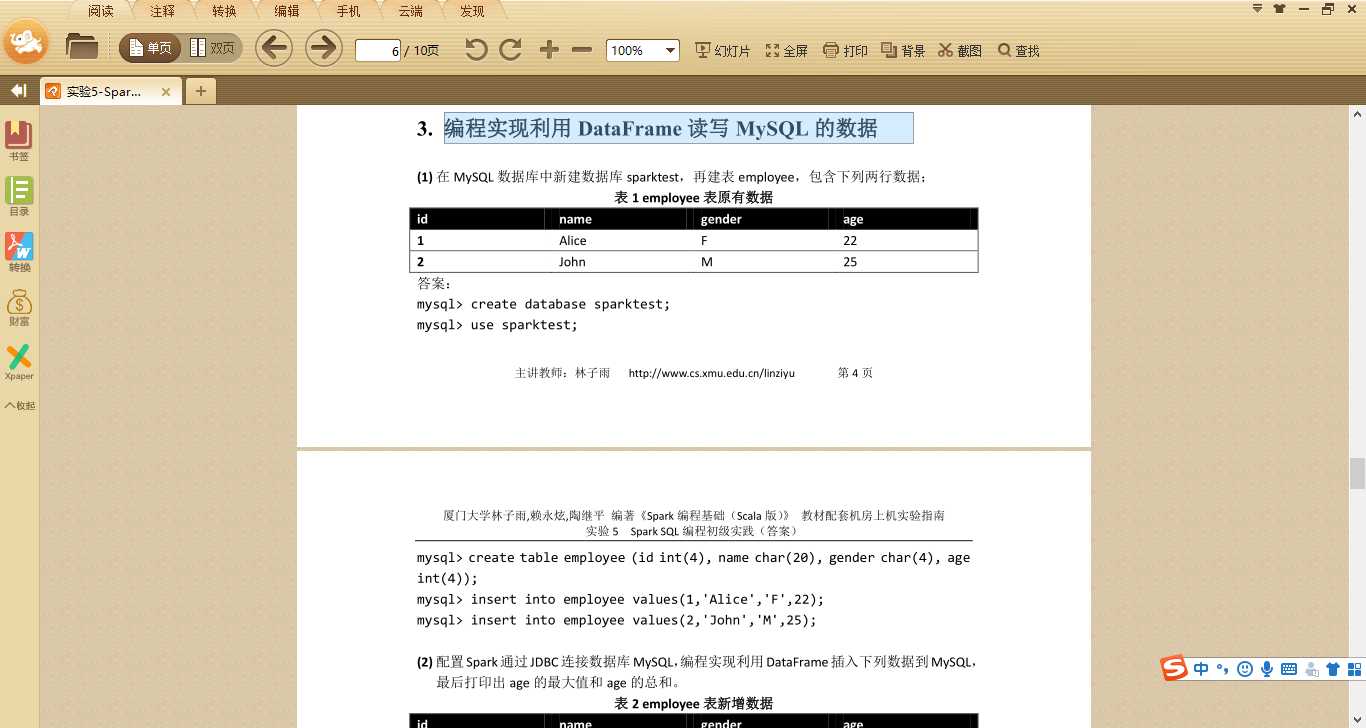Click the Sogou input method S logo
This screenshot has width=1366, height=728.
[x=1174, y=668]
